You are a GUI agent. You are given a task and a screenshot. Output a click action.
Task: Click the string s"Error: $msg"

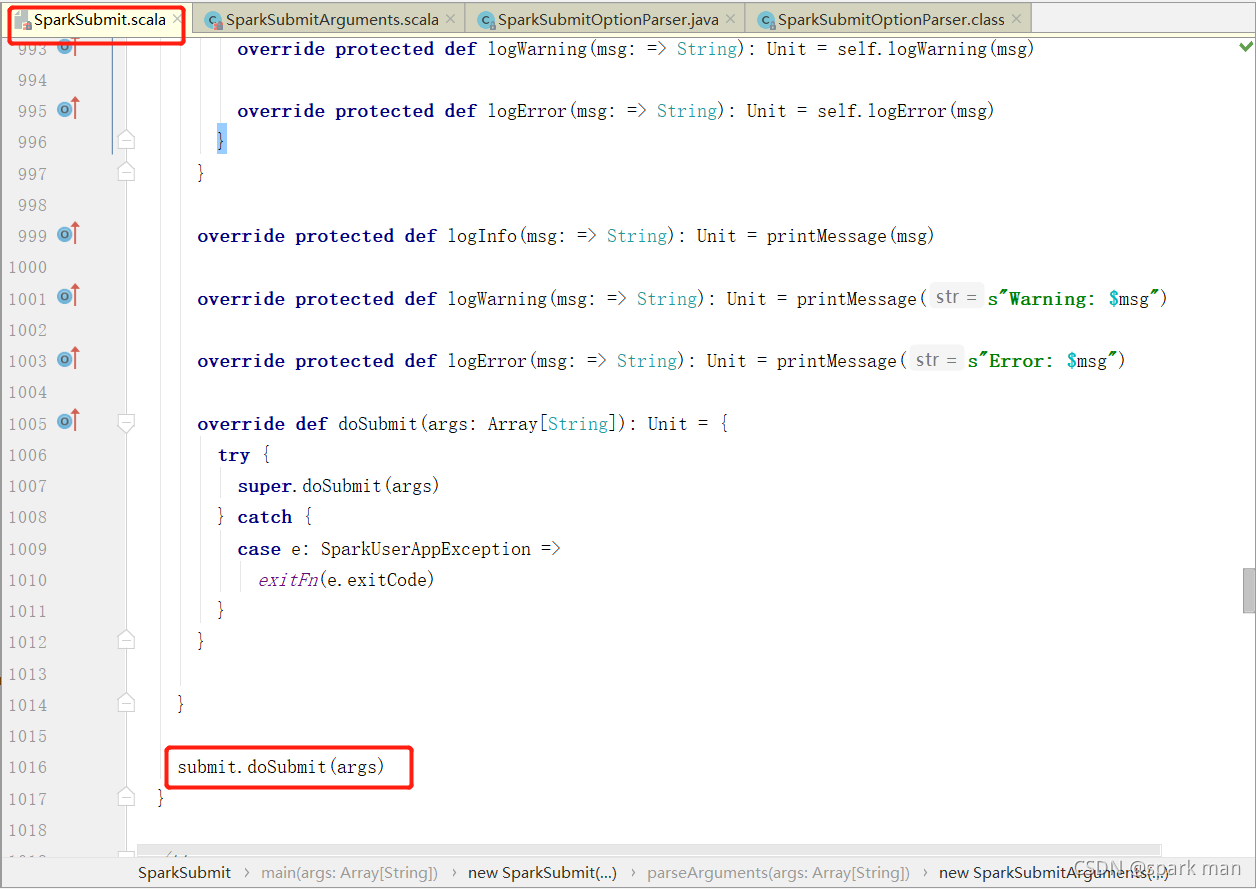pos(1043,361)
